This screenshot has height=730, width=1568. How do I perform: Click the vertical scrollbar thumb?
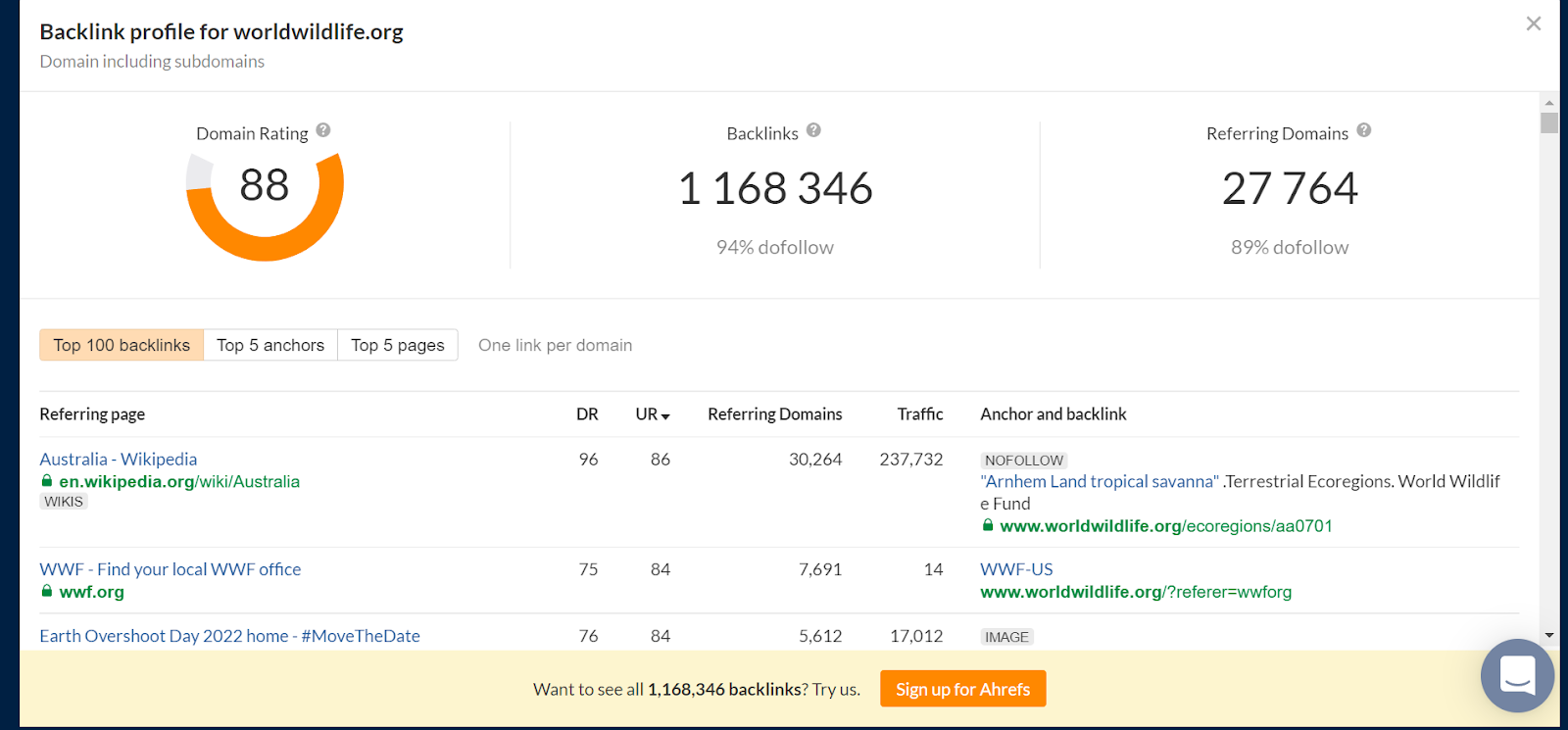click(1549, 122)
